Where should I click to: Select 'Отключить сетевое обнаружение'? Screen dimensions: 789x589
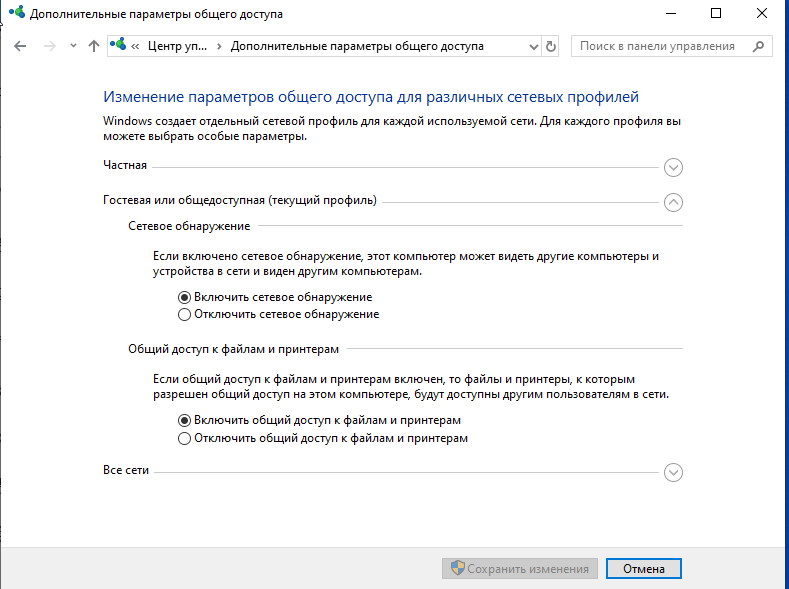[x=279, y=314]
